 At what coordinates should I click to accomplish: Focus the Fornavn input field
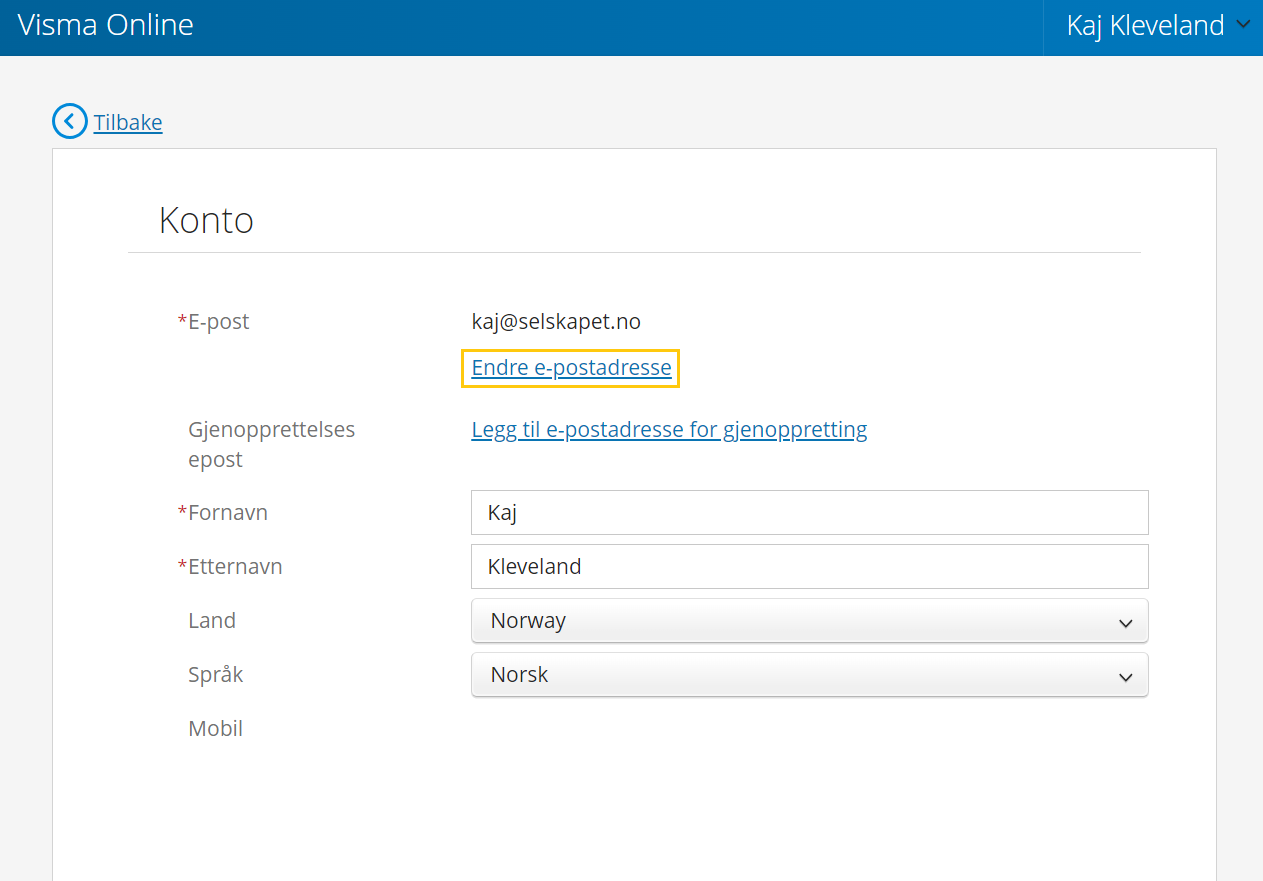tap(809, 513)
